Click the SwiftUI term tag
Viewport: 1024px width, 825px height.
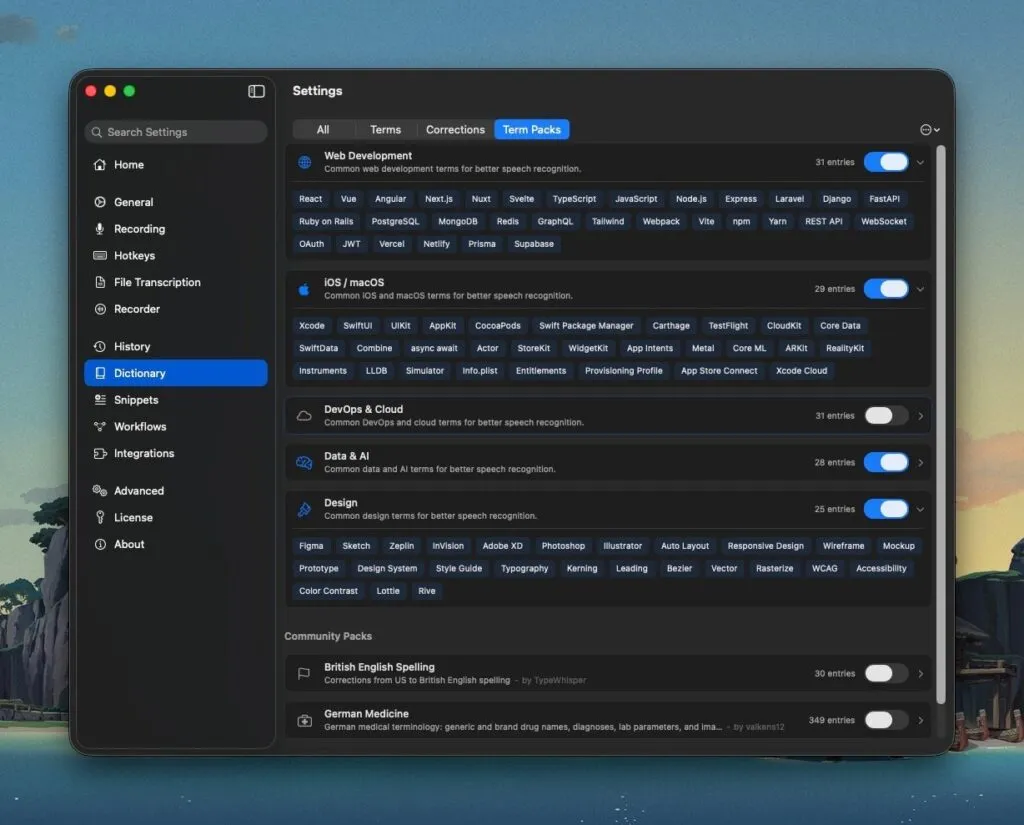(357, 325)
